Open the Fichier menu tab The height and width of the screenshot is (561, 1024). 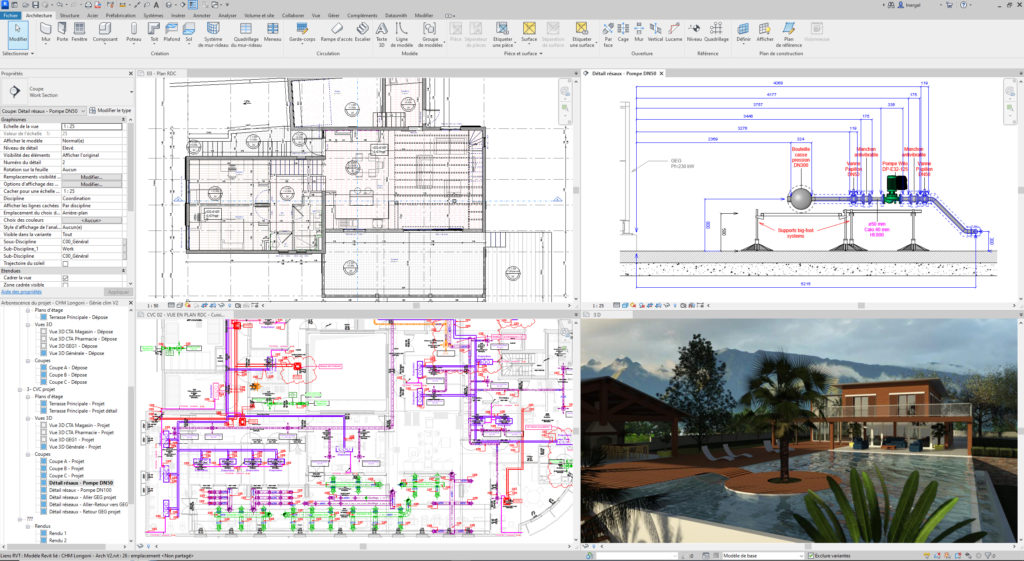10,15
